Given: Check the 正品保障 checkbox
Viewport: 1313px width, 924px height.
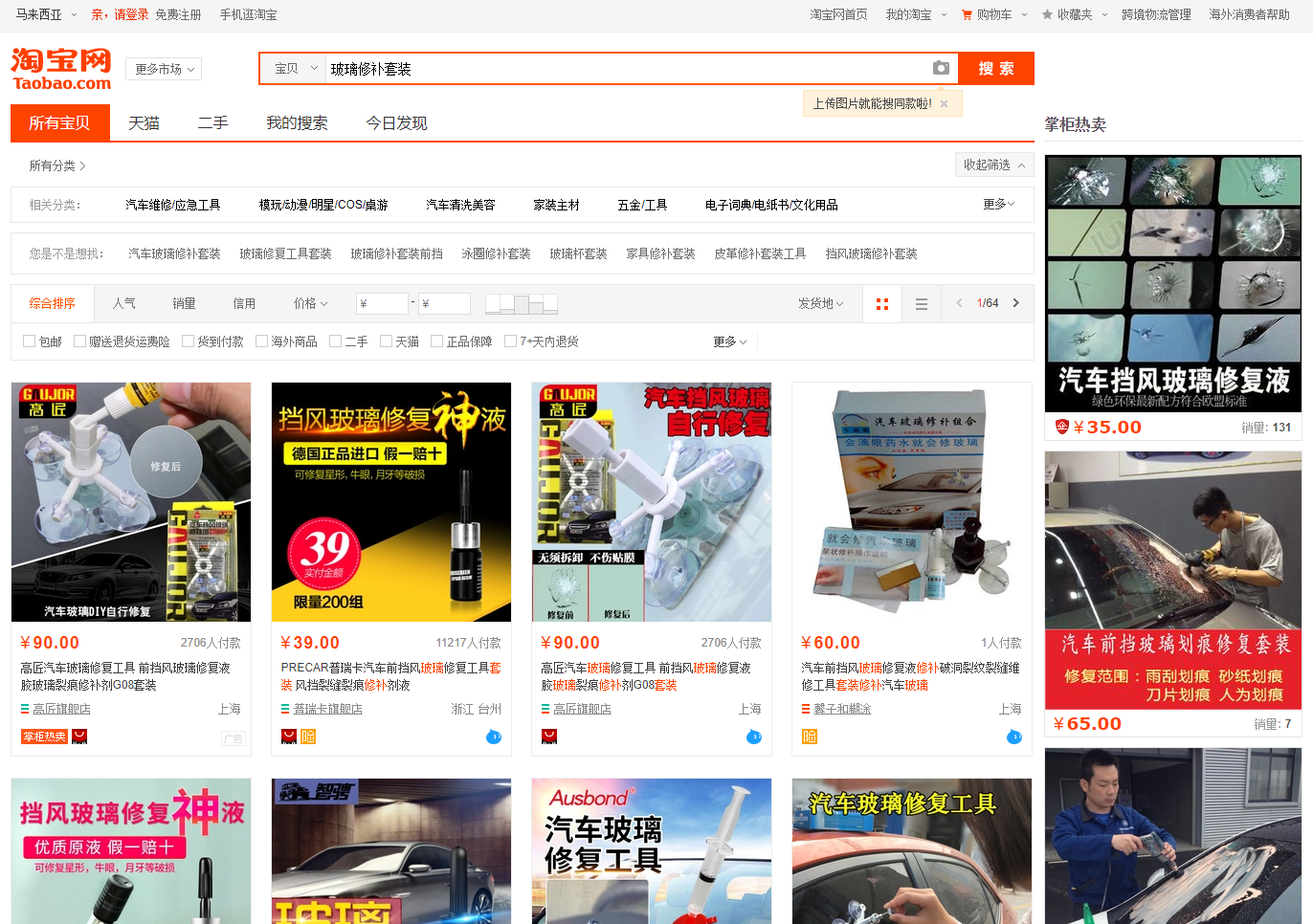Looking at the screenshot, I should 437,341.
